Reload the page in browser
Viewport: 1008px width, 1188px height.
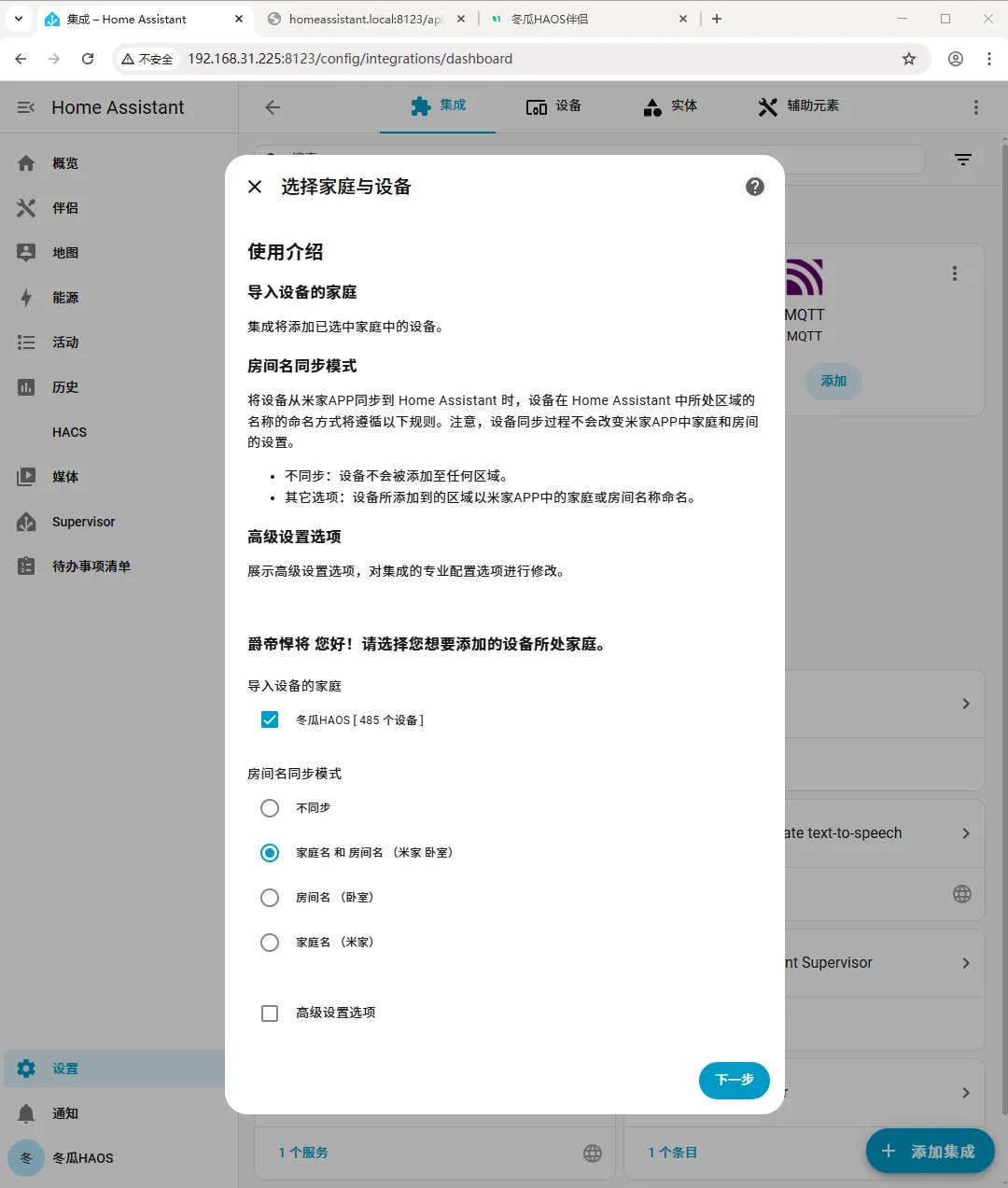88,59
